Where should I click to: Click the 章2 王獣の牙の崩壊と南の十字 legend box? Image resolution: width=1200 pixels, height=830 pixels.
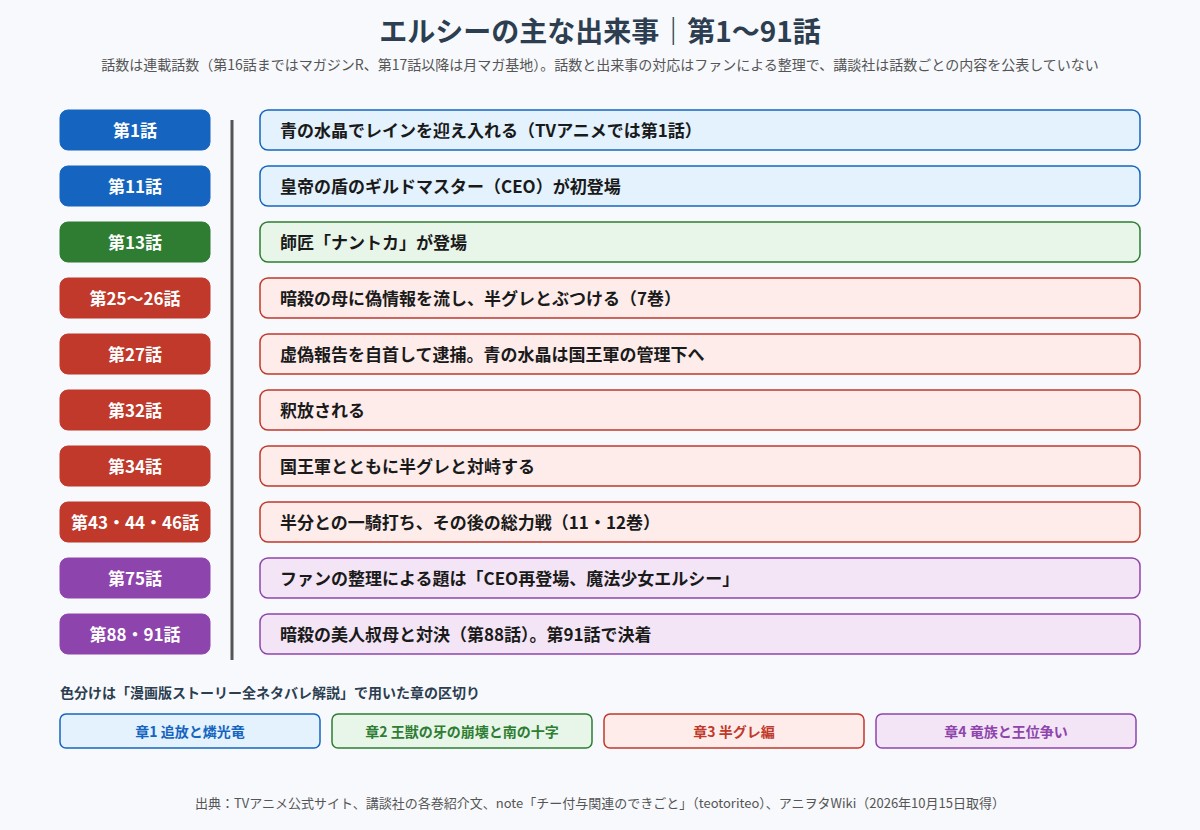[462, 731]
